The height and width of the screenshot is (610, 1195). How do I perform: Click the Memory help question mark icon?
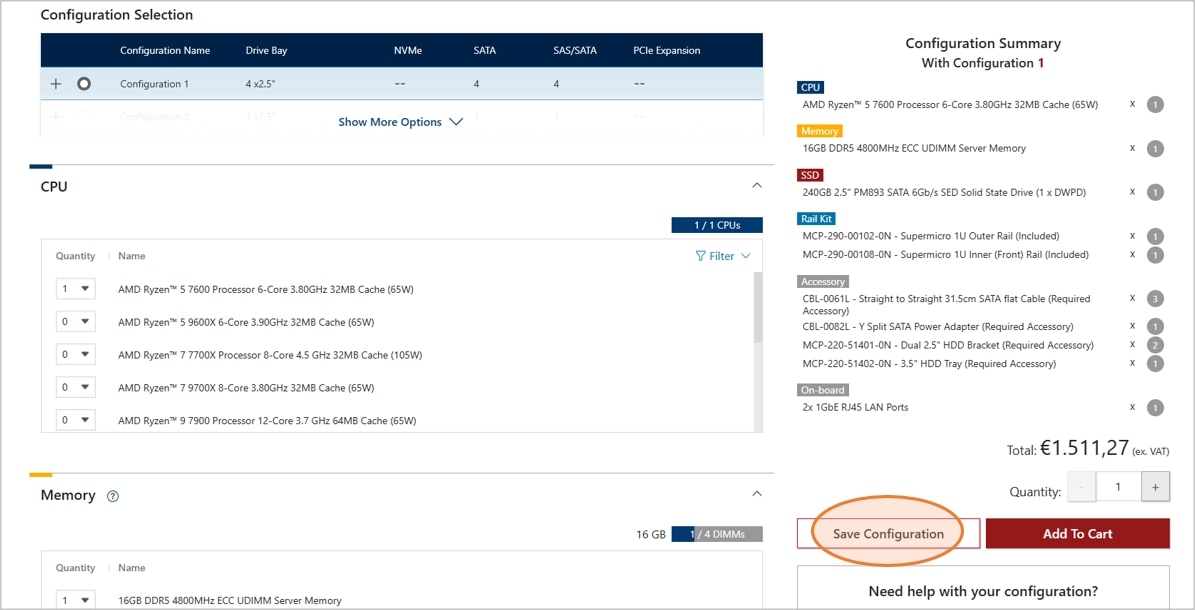pos(113,496)
